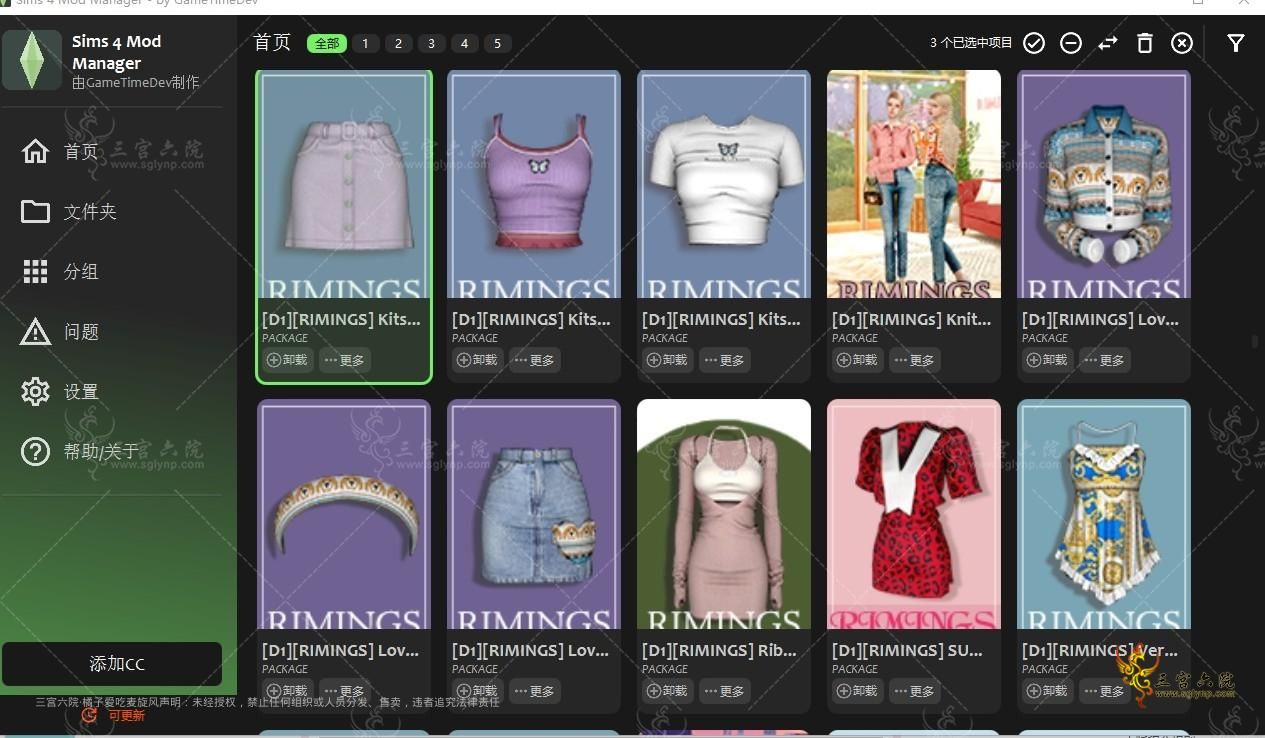1265x738 pixels.
Task: Click the vertical scrollbar thumb on right edge
Action: coord(1255,342)
